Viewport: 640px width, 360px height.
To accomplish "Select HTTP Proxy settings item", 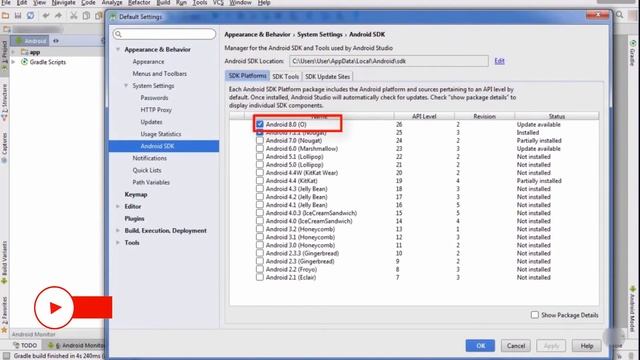I will pos(156,110).
